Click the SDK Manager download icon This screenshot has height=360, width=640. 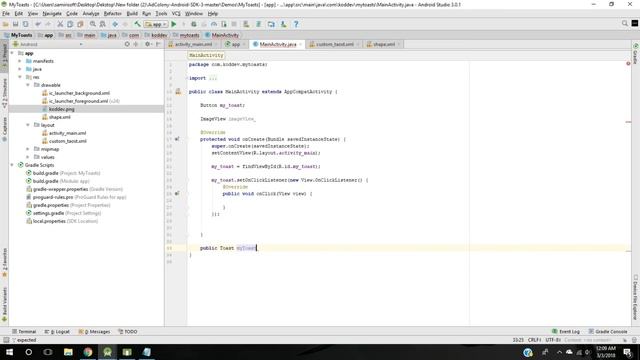[x=284, y=24]
